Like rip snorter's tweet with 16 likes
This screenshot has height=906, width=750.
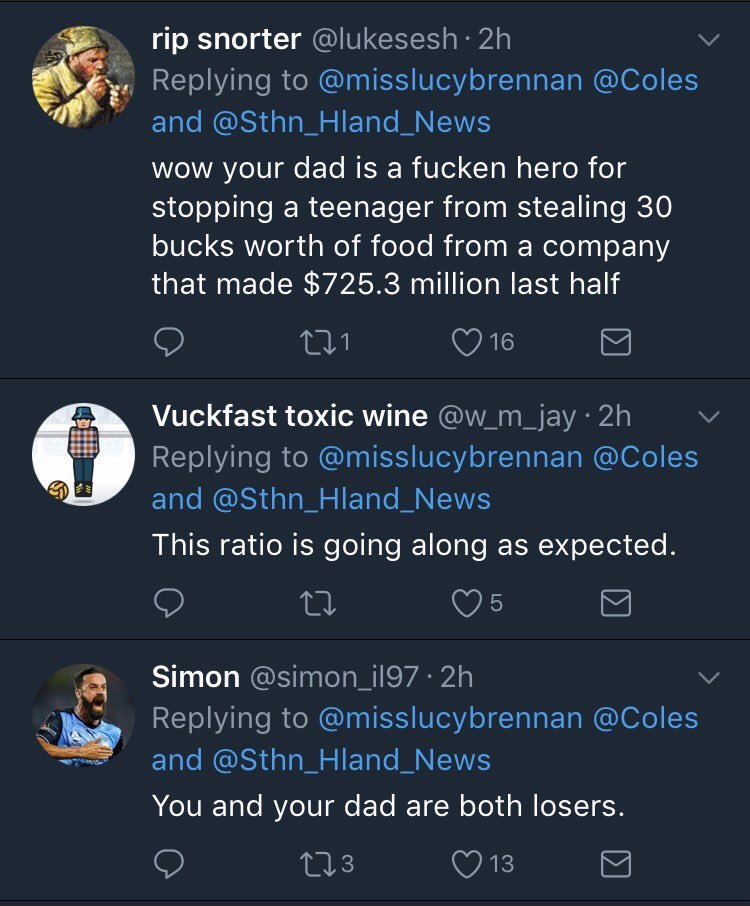click(x=466, y=343)
